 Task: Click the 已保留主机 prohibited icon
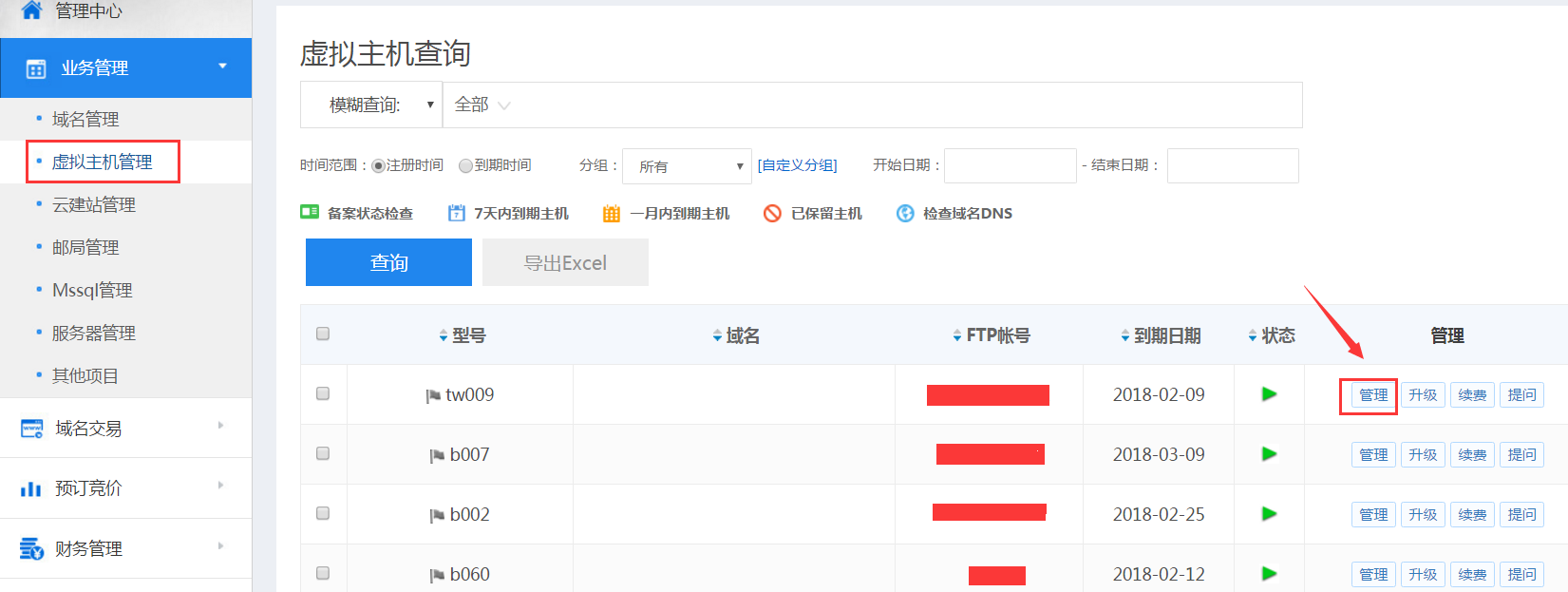point(772,213)
